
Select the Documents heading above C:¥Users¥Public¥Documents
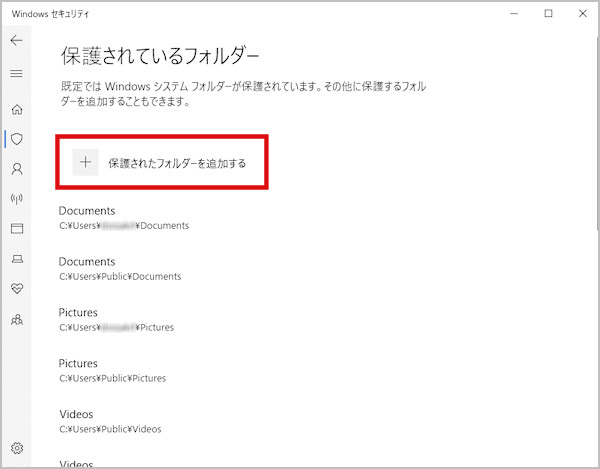(x=87, y=262)
